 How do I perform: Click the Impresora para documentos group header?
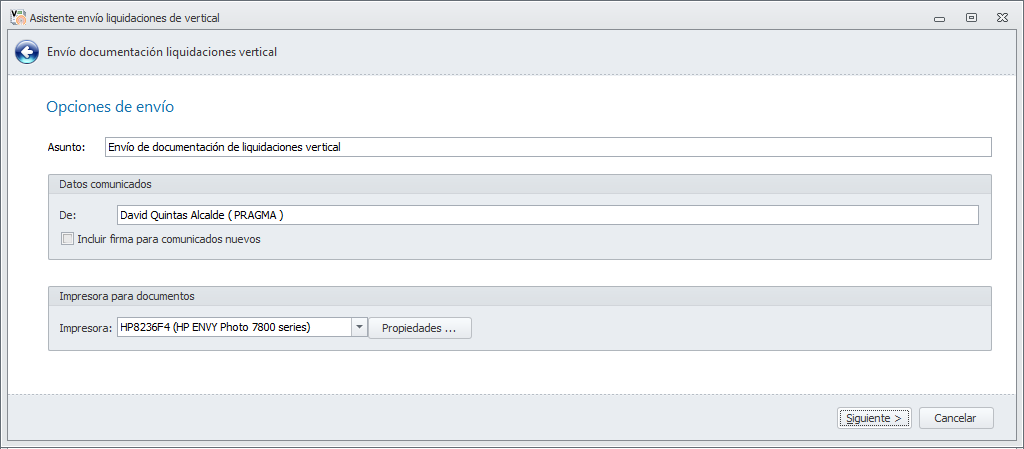[127, 296]
